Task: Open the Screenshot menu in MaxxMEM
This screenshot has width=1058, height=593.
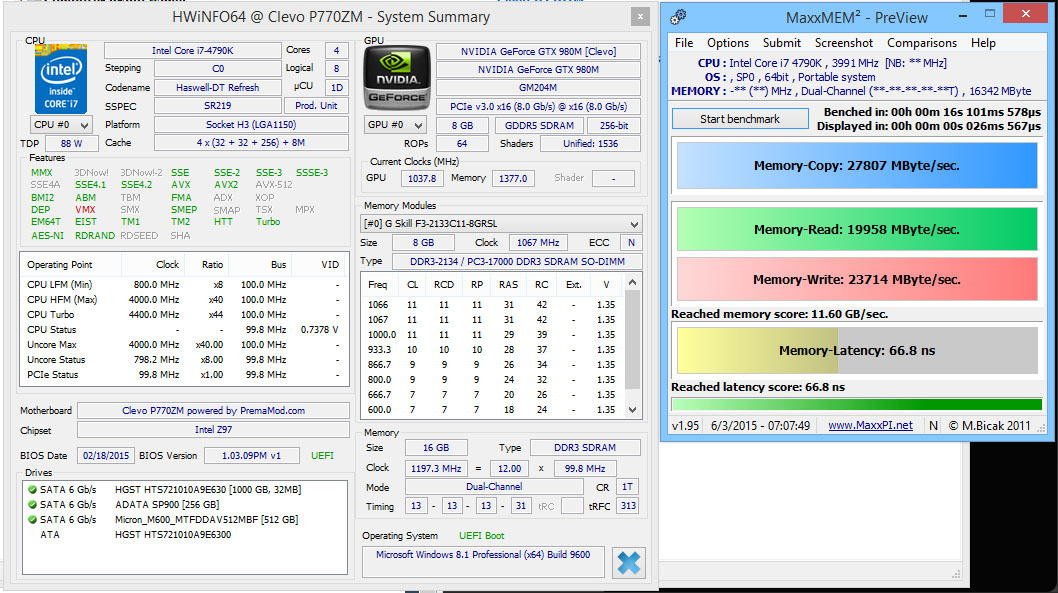Action: [843, 43]
